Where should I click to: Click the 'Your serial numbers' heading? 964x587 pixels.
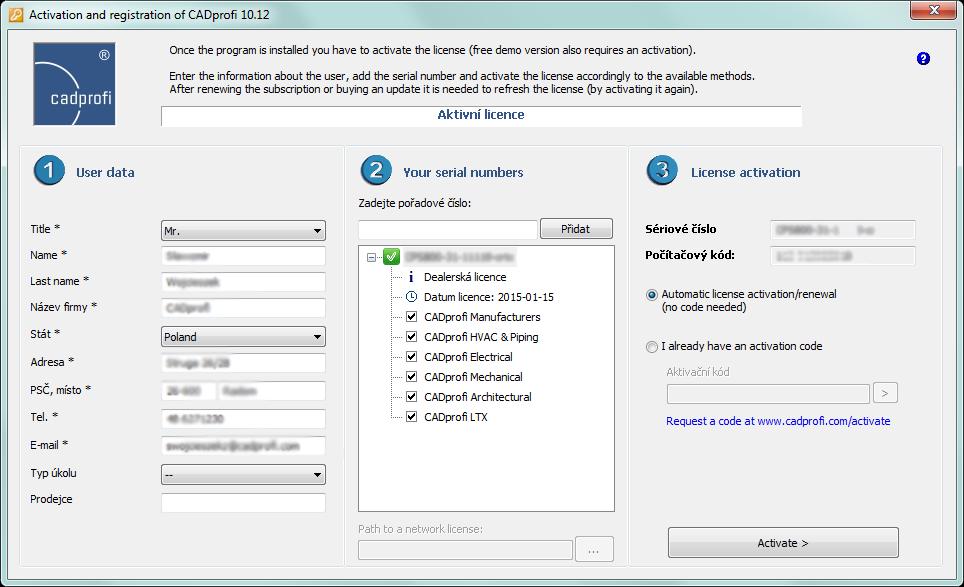463,173
